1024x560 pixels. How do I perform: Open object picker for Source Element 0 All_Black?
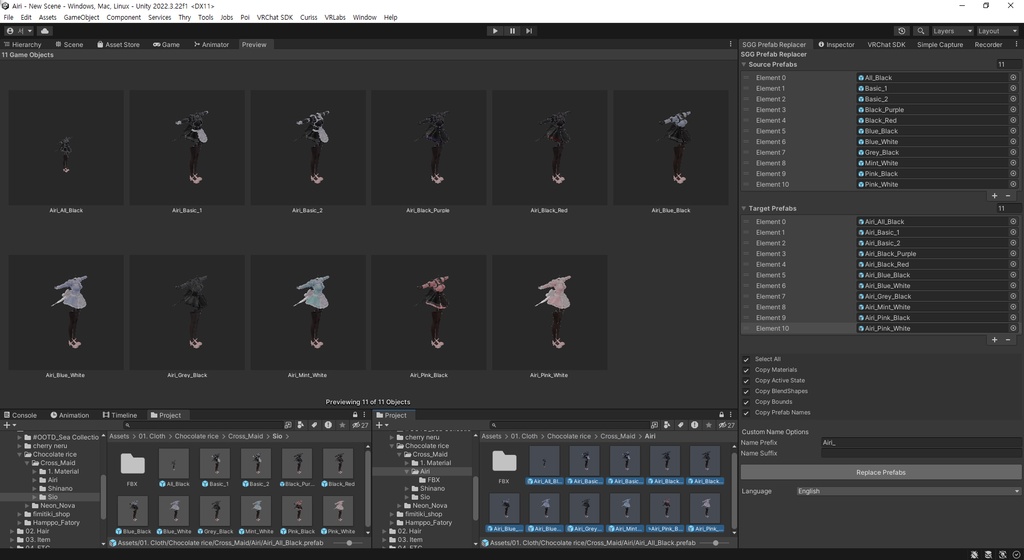pyautogui.click(x=1013, y=78)
